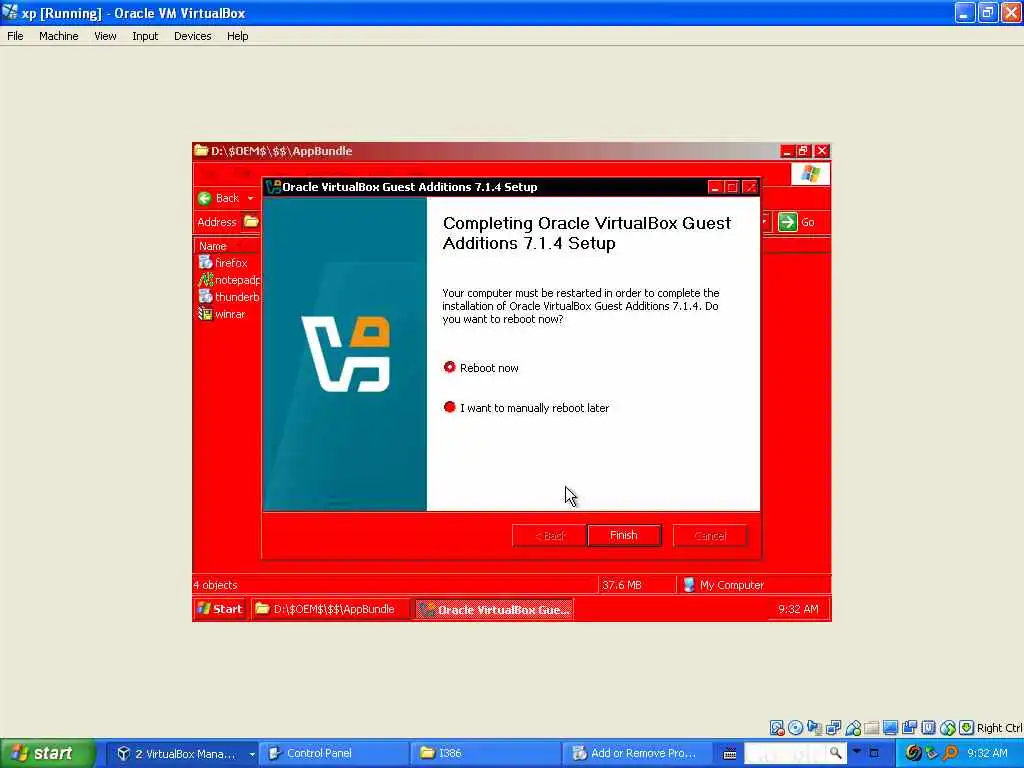Switch to Add or Remove Programs taskbar button
Image resolution: width=1024 pixels, height=768 pixels.
click(x=637, y=754)
